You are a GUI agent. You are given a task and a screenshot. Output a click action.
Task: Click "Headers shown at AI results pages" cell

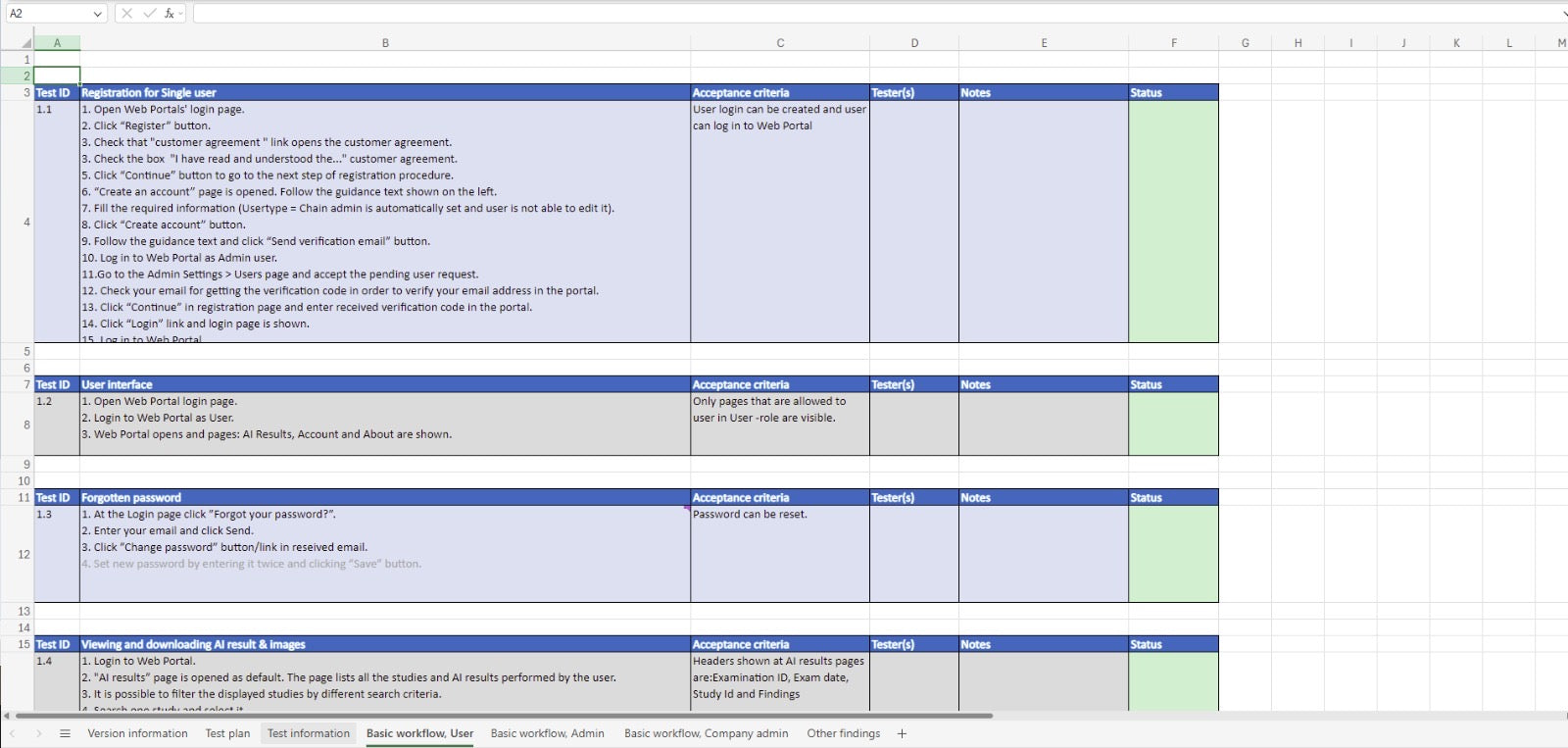780,681
